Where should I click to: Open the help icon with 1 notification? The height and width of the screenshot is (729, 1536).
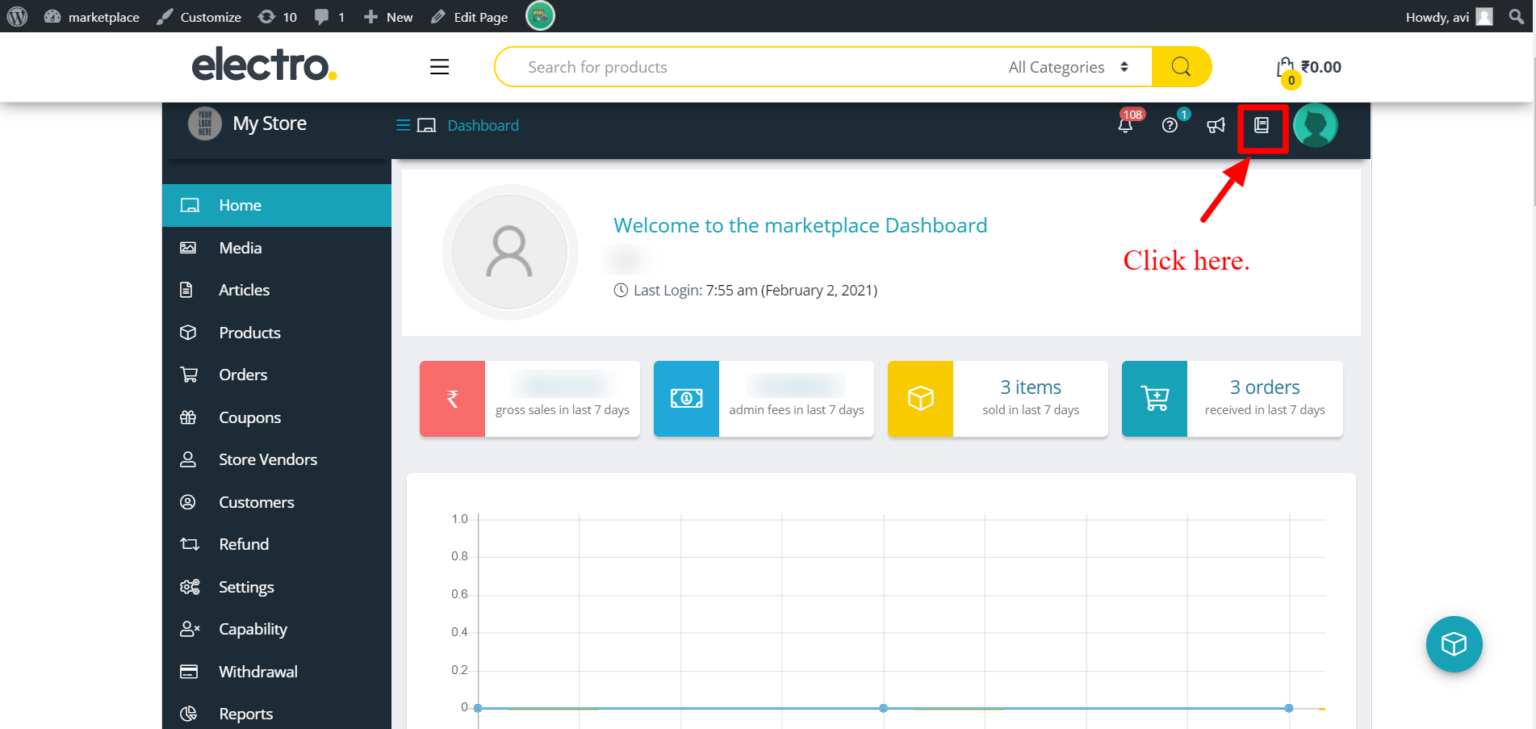pyautogui.click(x=1170, y=128)
